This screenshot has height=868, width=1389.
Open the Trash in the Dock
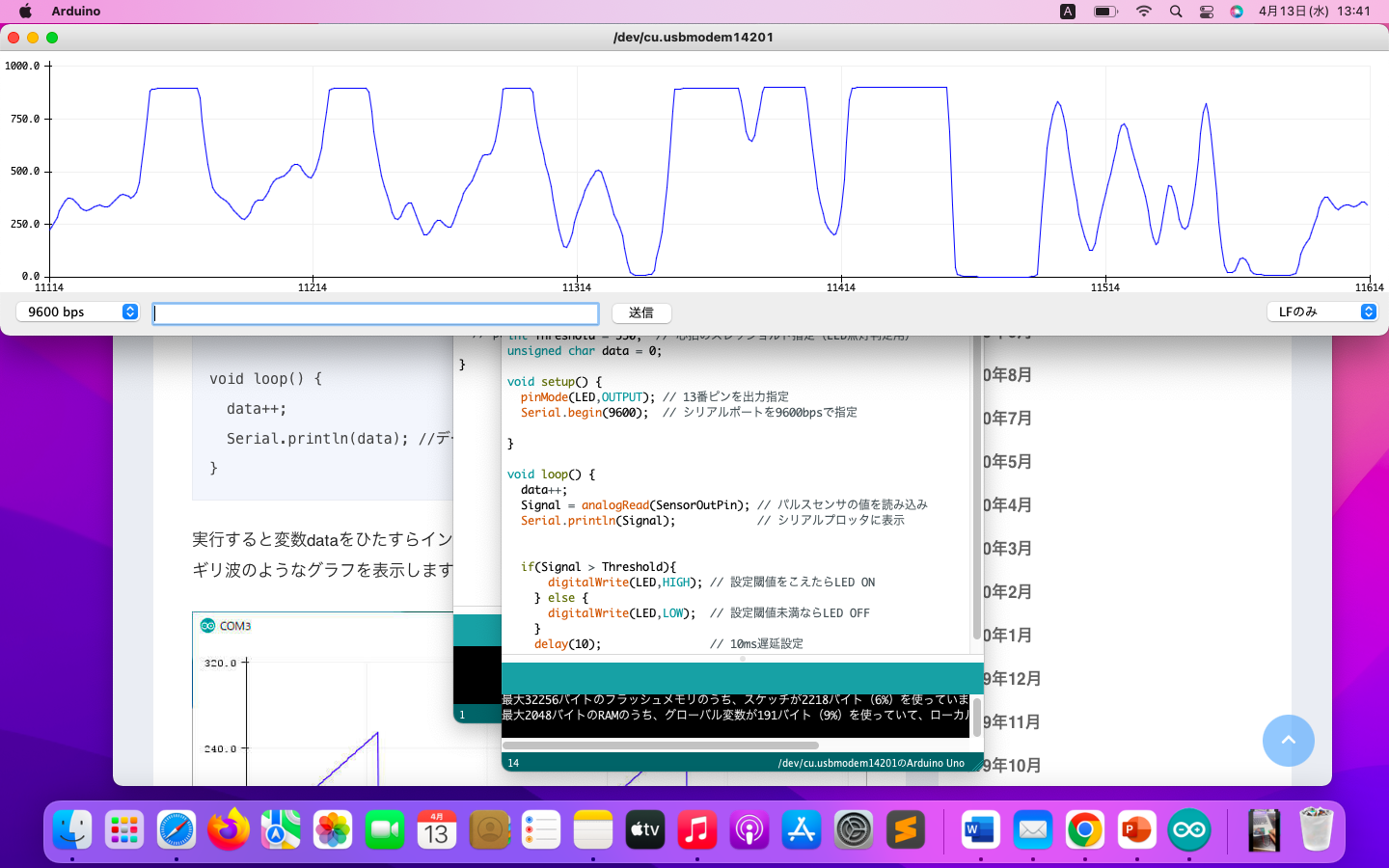1317,829
